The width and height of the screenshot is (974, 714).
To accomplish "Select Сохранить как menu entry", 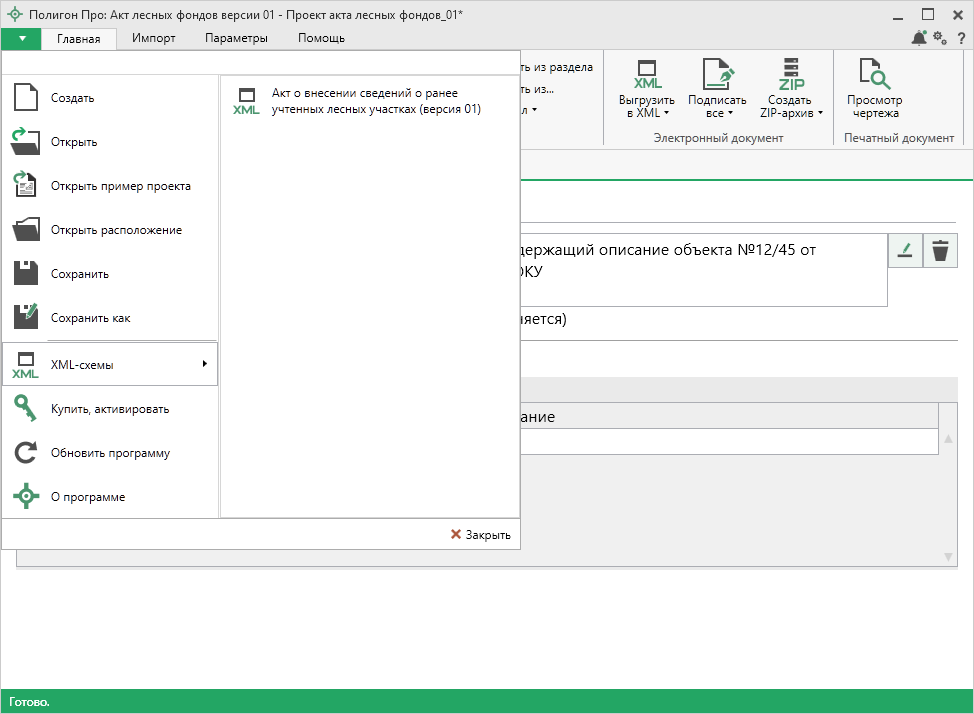I will [x=90, y=318].
